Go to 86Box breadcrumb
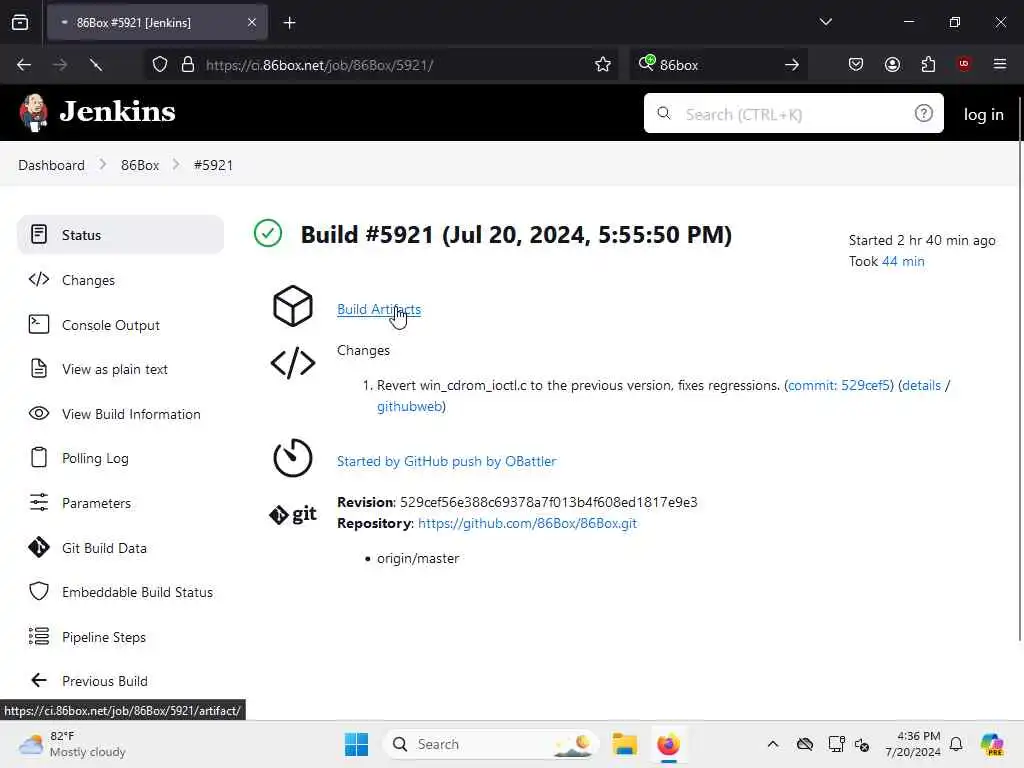The width and height of the screenshot is (1024, 768). pyautogui.click(x=140, y=165)
